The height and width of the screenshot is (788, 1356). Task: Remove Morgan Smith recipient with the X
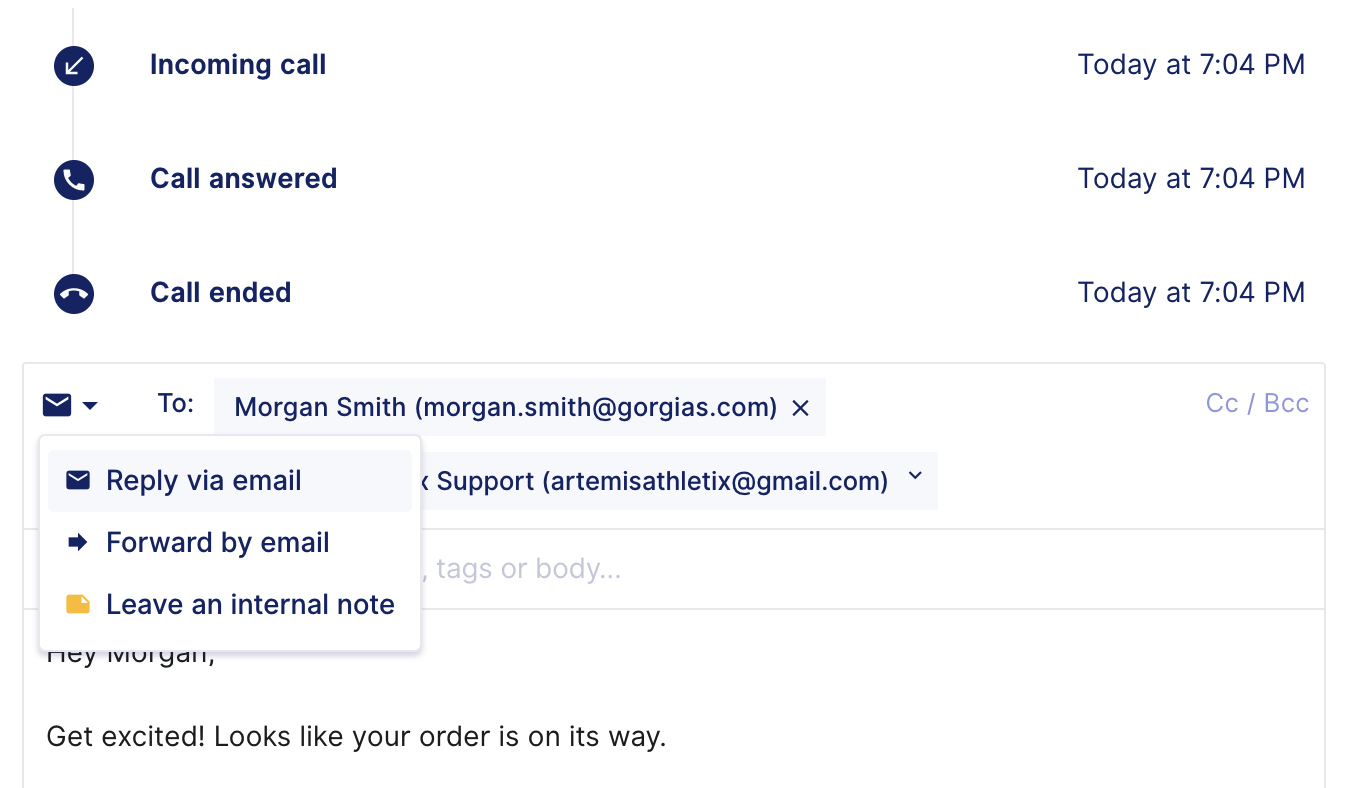pyautogui.click(x=800, y=408)
